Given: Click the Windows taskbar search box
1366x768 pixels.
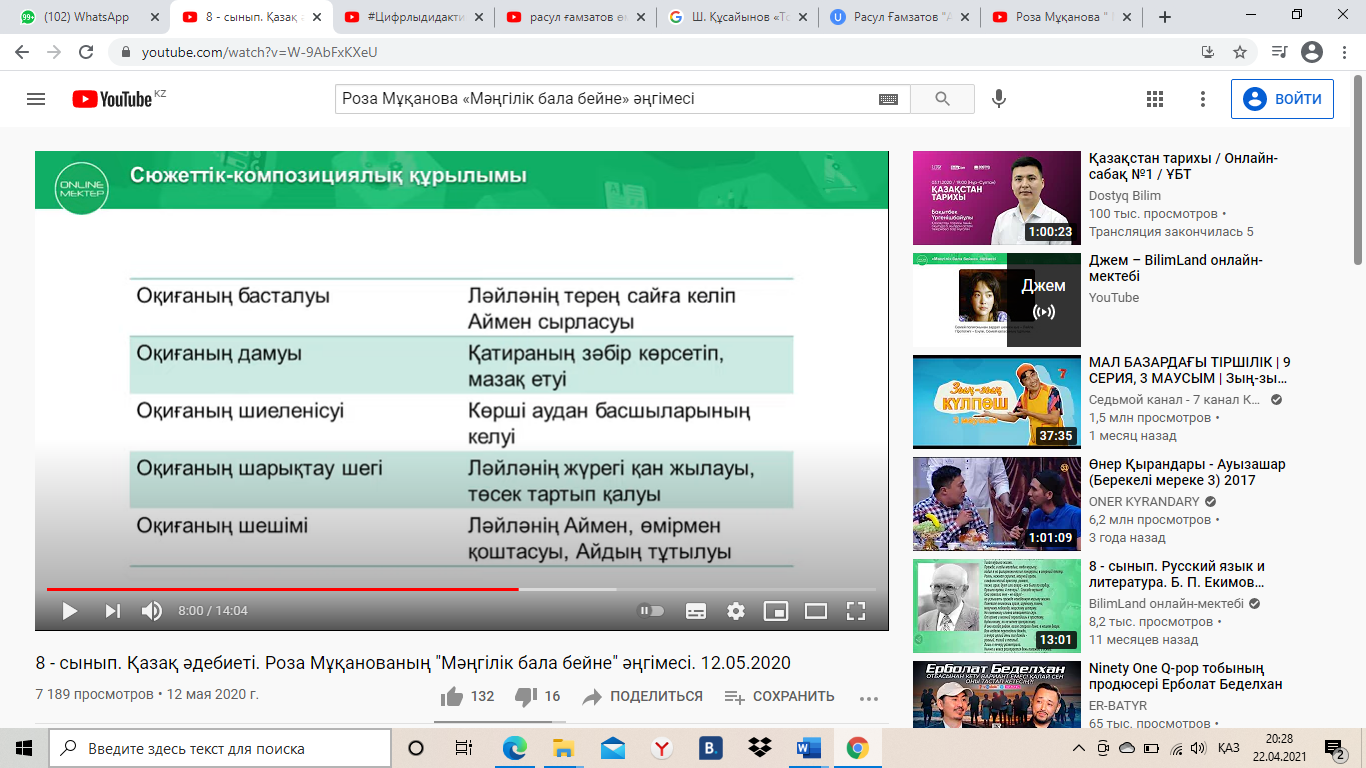Looking at the screenshot, I should pos(220,748).
